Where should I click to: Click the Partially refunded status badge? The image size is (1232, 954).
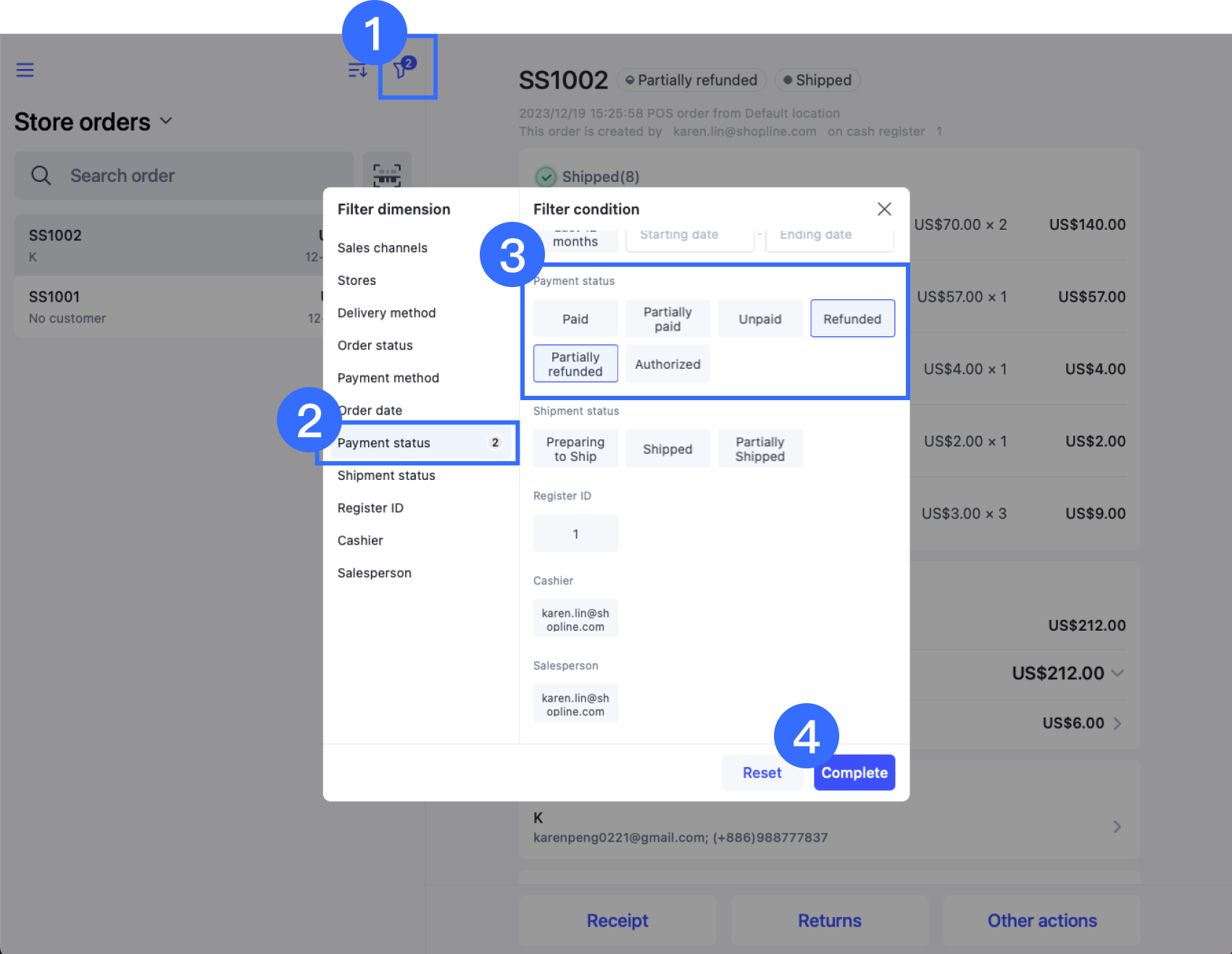click(x=691, y=80)
